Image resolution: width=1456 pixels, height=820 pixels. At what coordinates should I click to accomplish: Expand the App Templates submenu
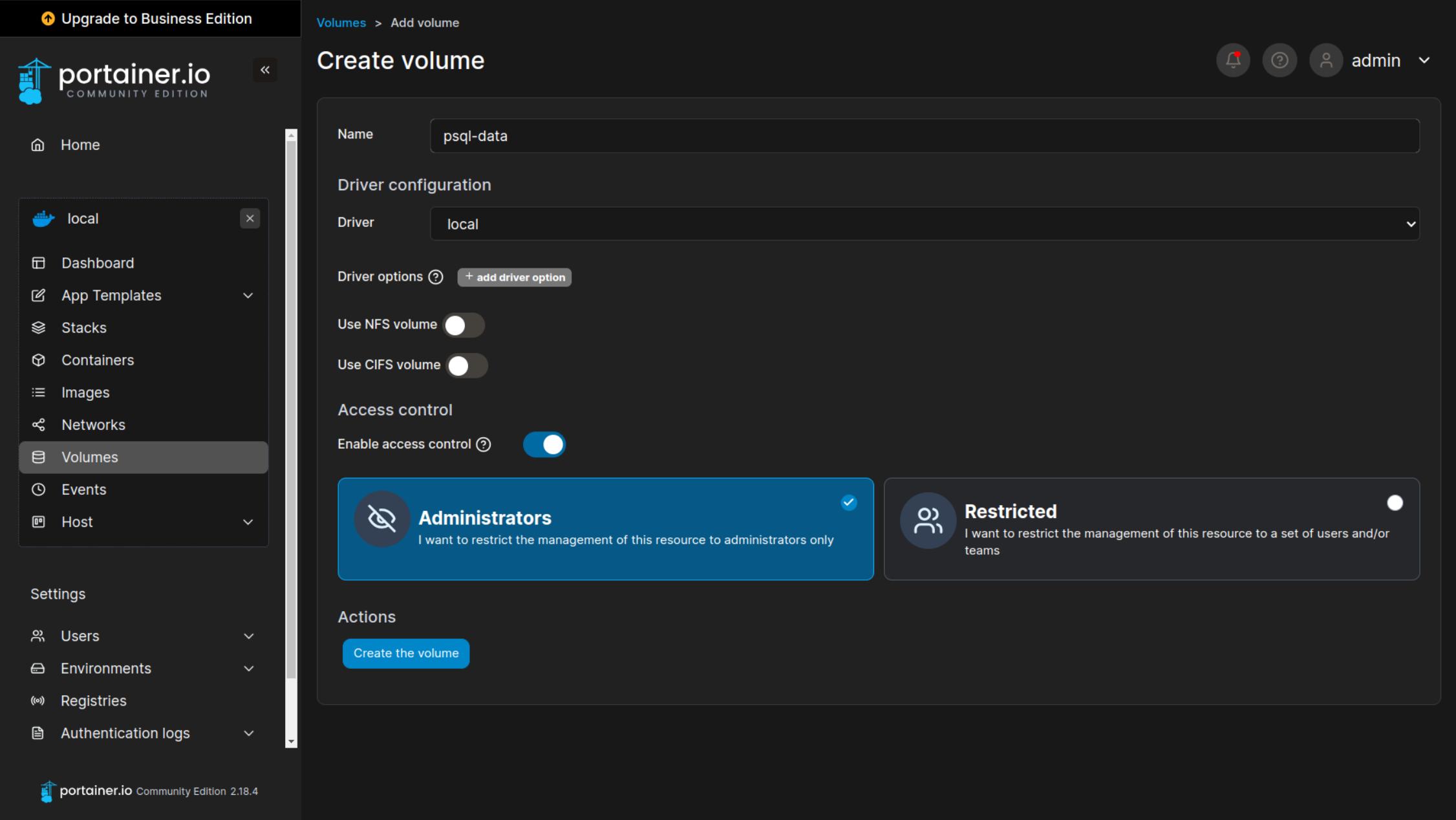248,296
